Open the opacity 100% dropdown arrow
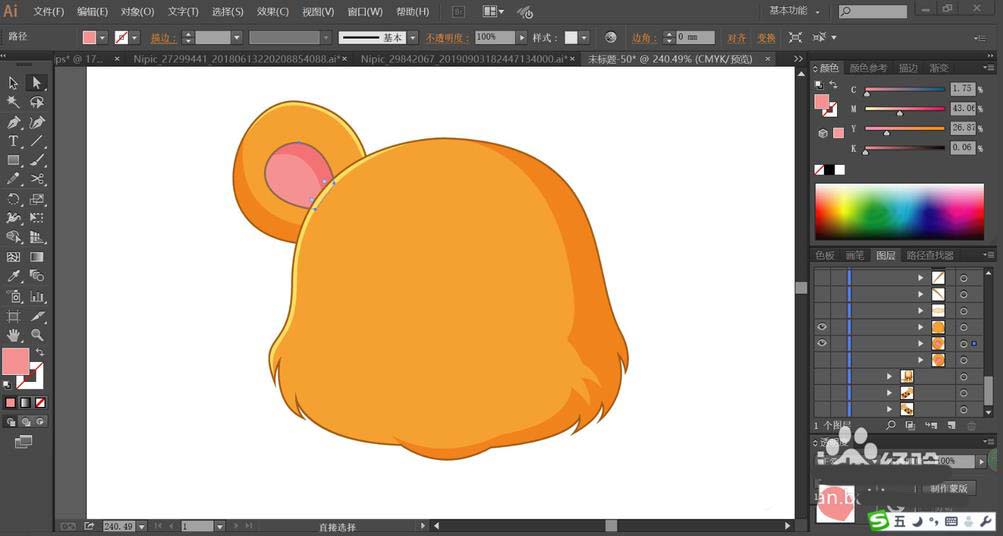 pyautogui.click(x=522, y=37)
